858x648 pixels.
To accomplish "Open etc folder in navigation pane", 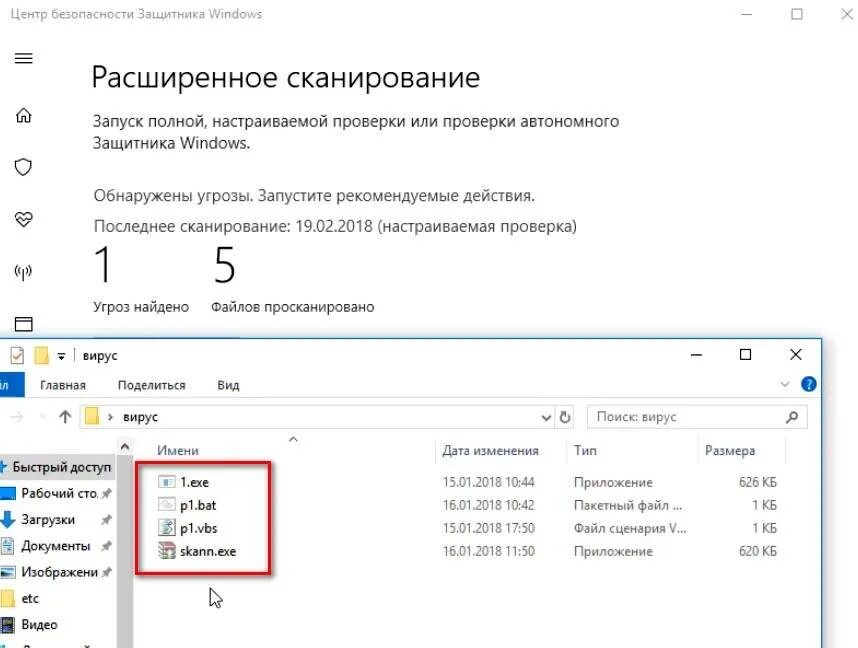I will click(x=30, y=598).
